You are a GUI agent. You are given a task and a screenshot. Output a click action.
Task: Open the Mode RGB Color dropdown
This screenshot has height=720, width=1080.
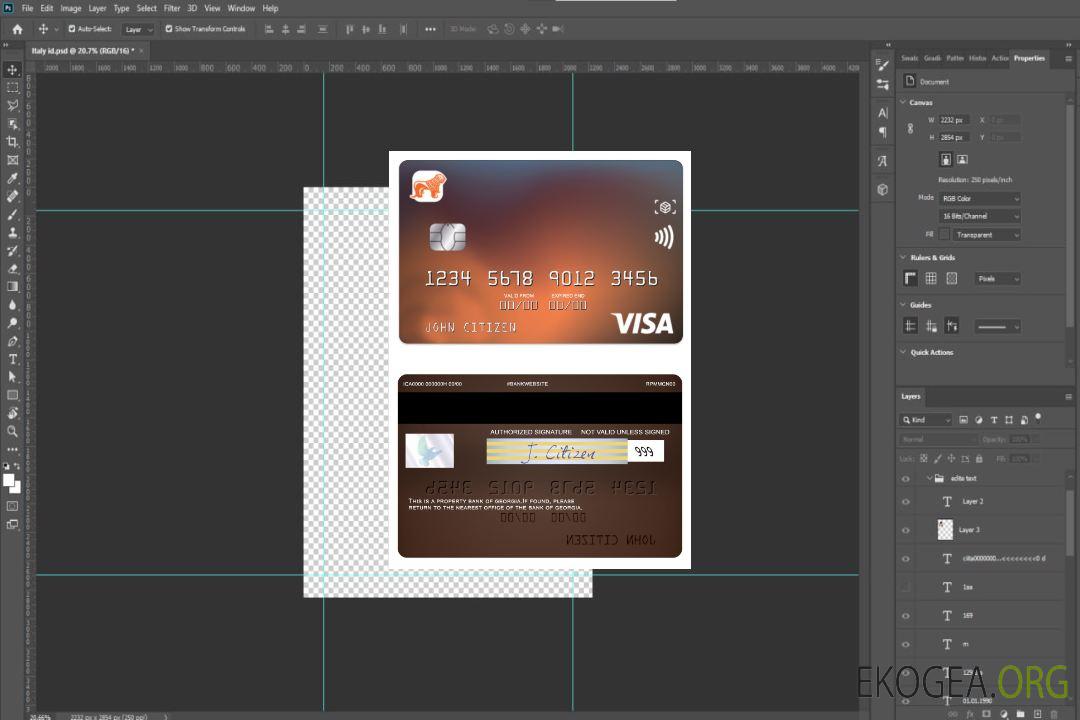tap(980, 198)
